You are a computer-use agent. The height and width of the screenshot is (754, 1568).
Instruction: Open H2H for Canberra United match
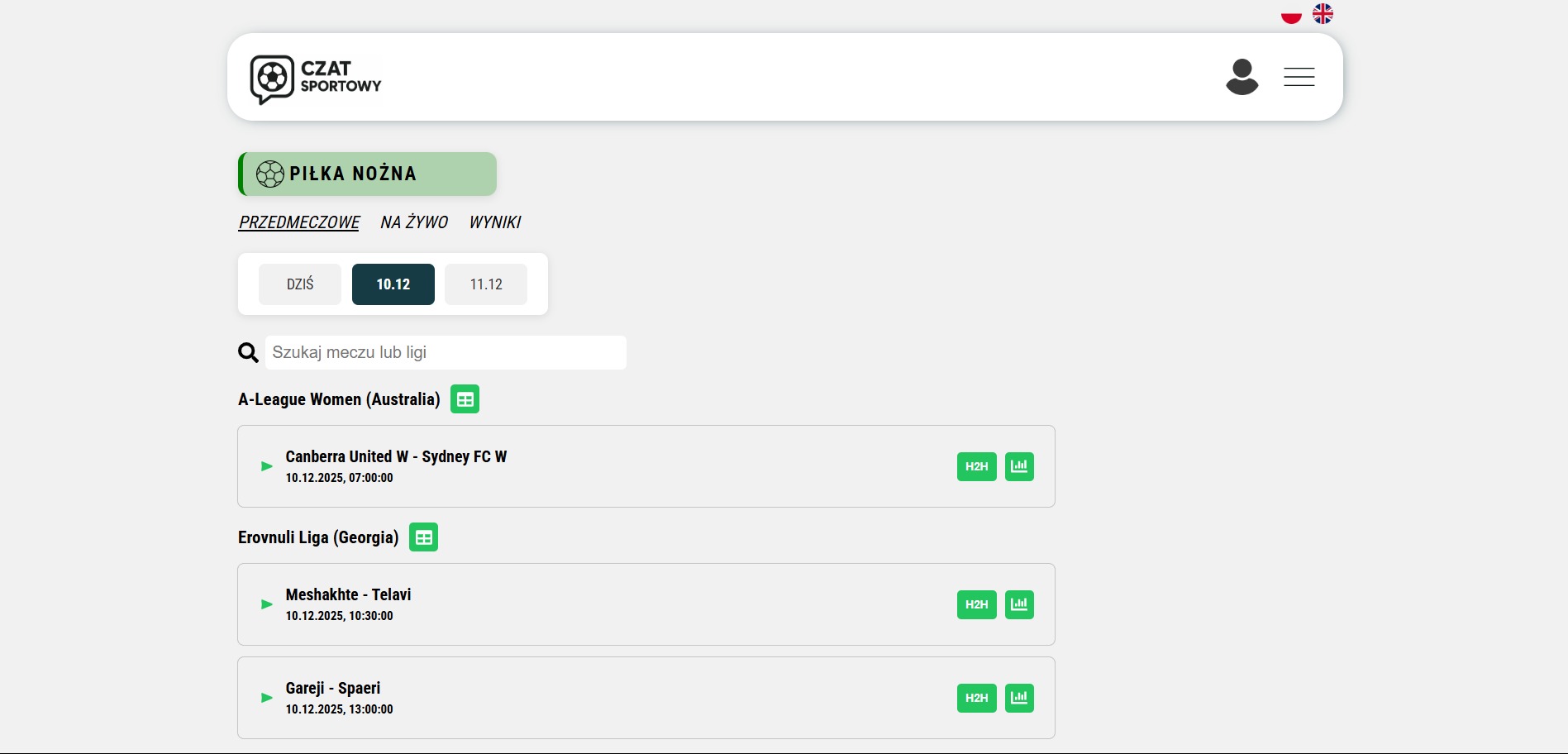tap(976, 466)
